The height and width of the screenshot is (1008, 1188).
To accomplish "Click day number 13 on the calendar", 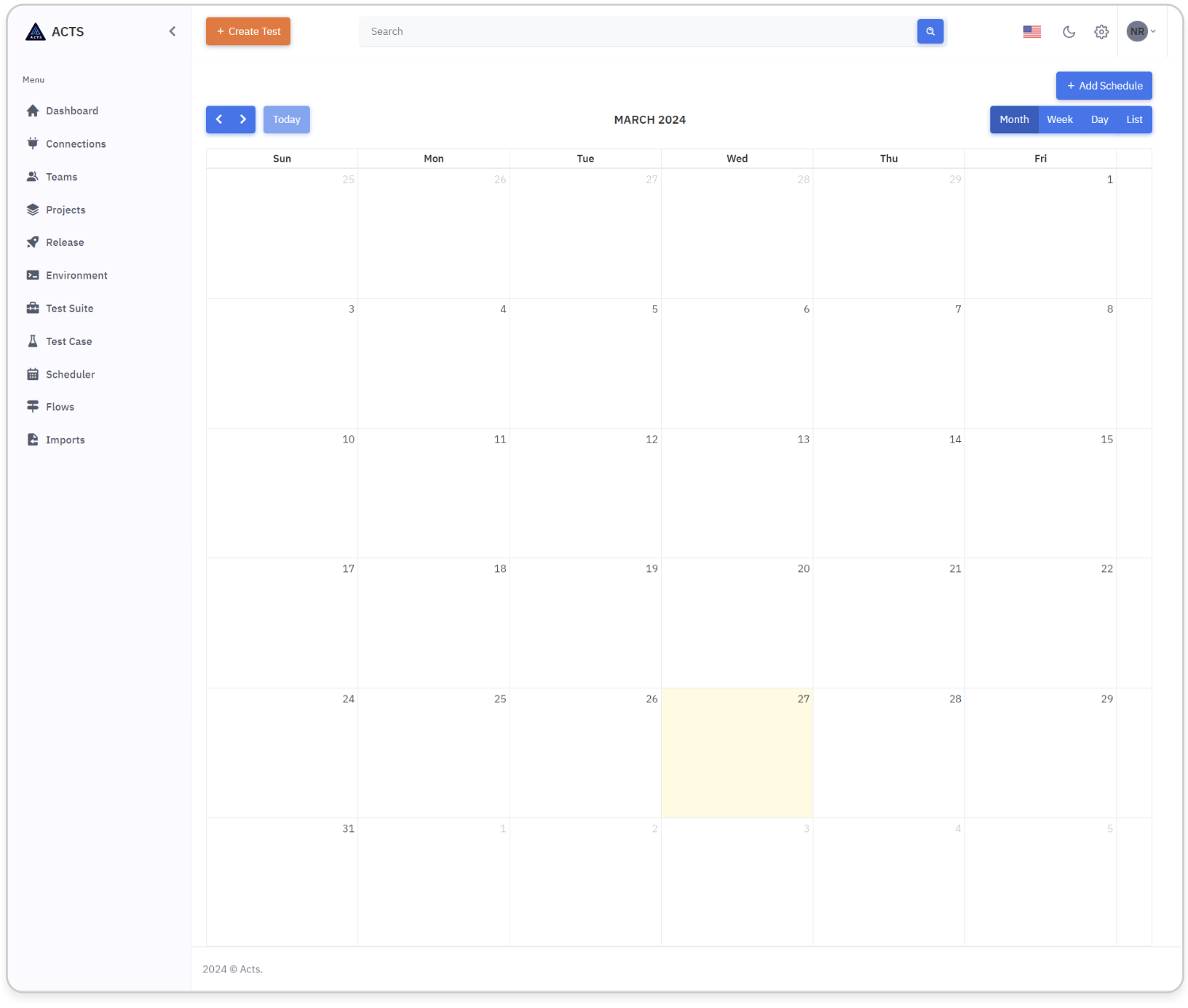I will [804, 440].
